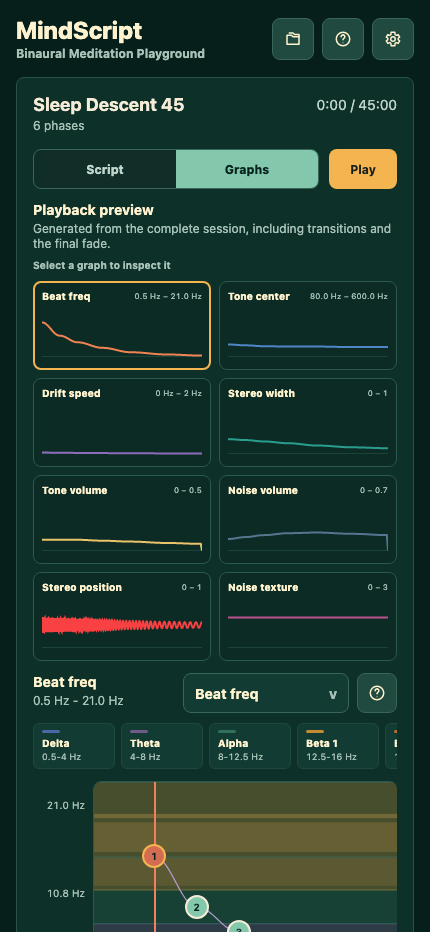Select the Noise texture graph card
The image size is (430, 932).
(307, 616)
